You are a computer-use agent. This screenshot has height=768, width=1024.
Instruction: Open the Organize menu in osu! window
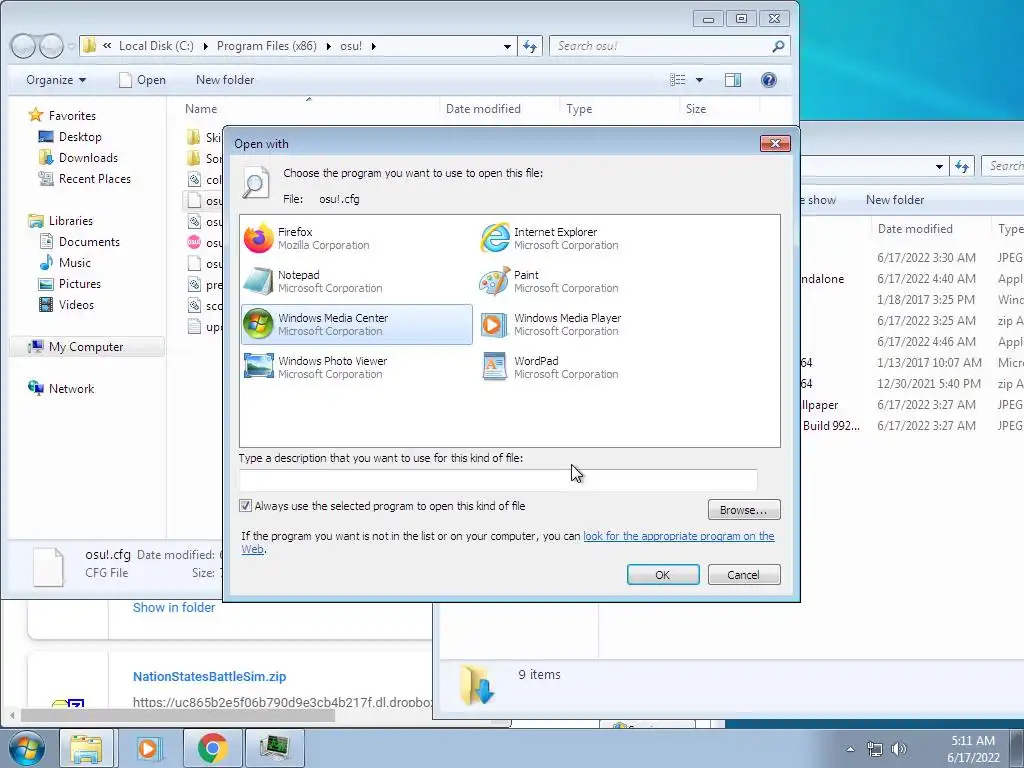coord(56,80)
